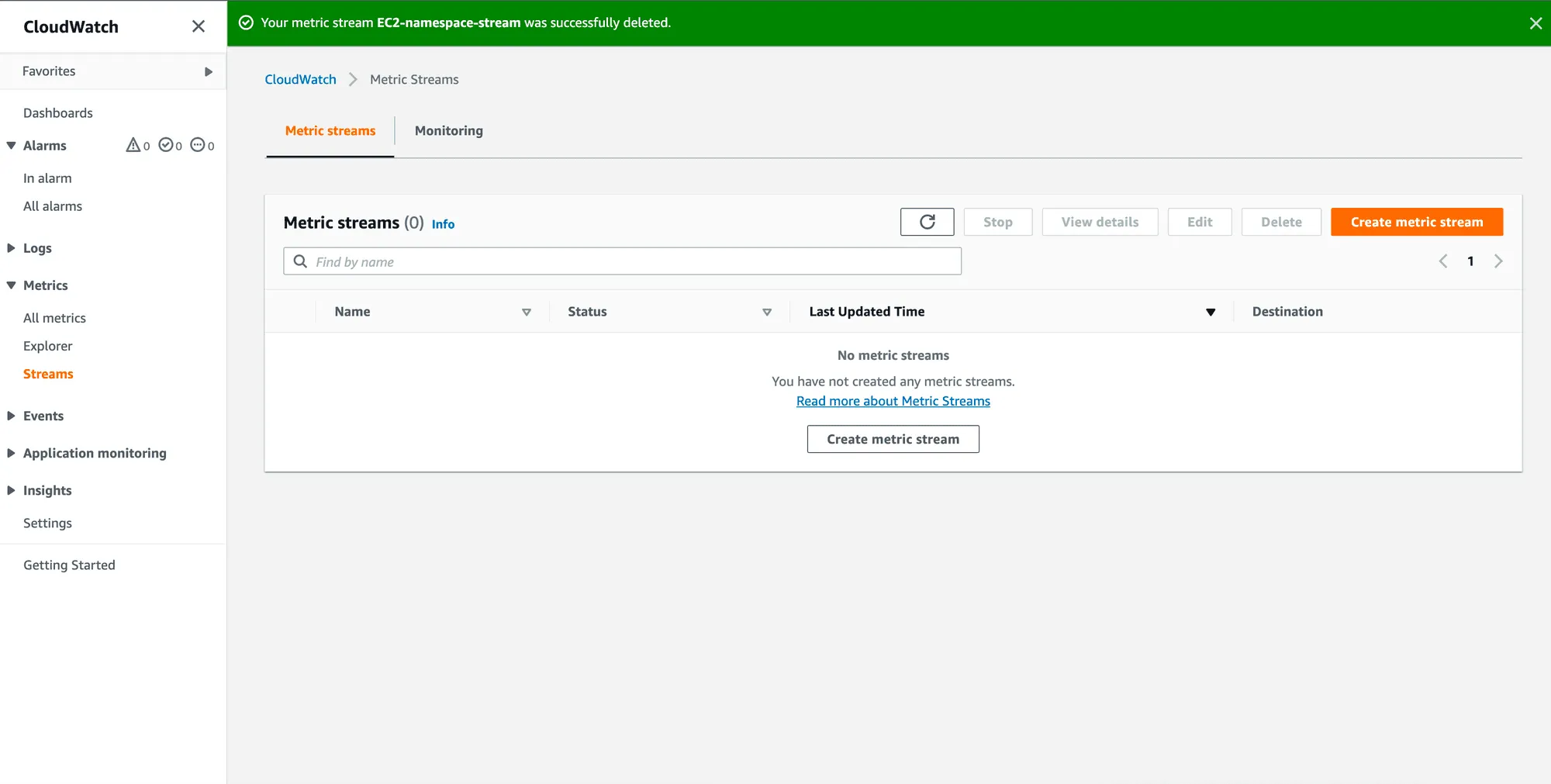This screenshot has height=784, width=1551.
Task: Select Streams in the Metrics menu
Action: (x=48, y=374)
